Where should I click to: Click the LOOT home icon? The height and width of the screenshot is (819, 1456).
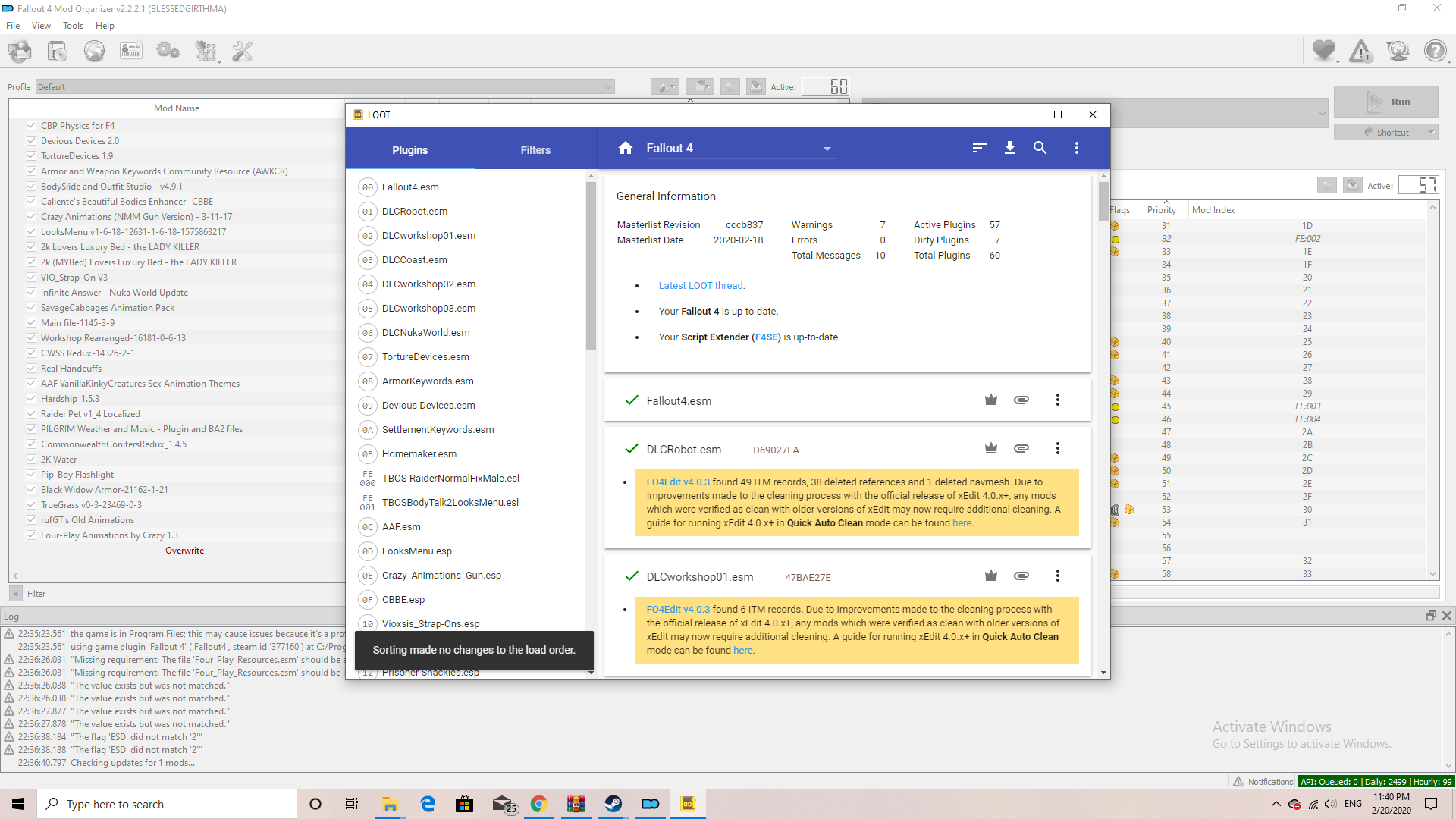pos(626,148)
